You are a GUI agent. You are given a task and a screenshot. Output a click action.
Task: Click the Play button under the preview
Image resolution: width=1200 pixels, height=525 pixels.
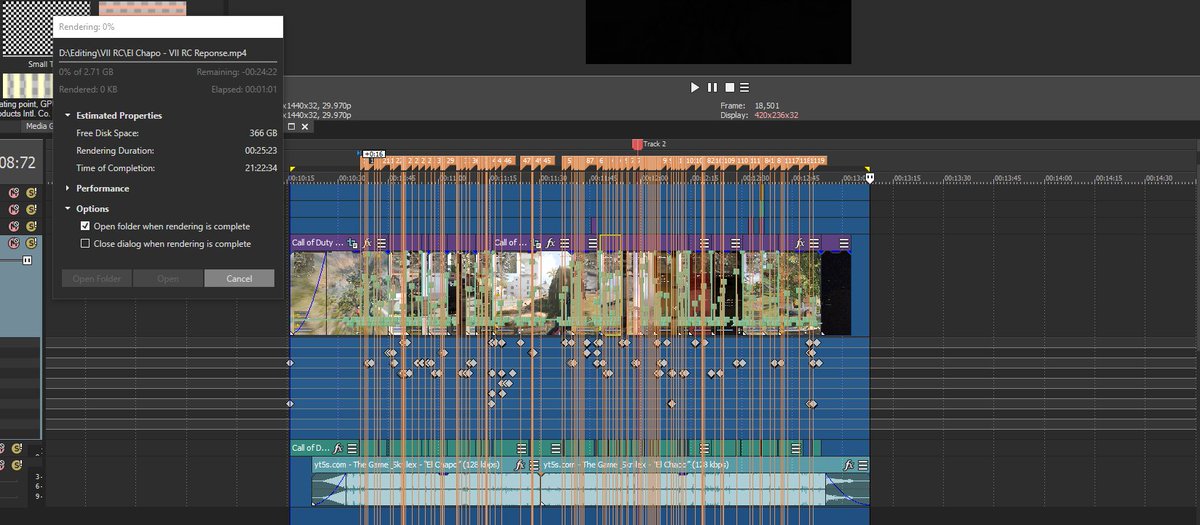coord(695,88)
